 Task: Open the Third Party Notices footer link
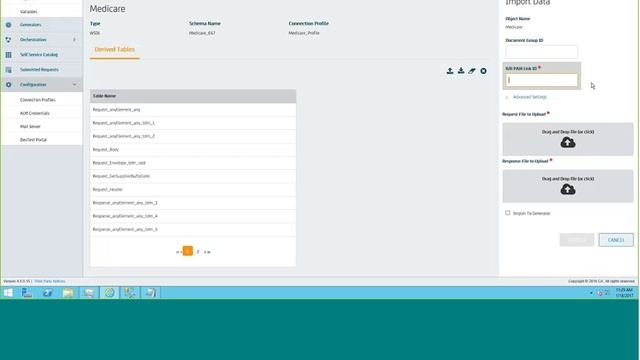(50, 281)
